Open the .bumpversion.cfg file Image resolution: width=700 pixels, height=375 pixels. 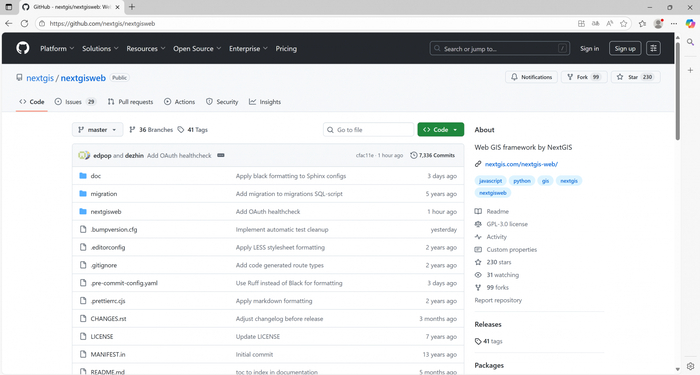[114, 229]
